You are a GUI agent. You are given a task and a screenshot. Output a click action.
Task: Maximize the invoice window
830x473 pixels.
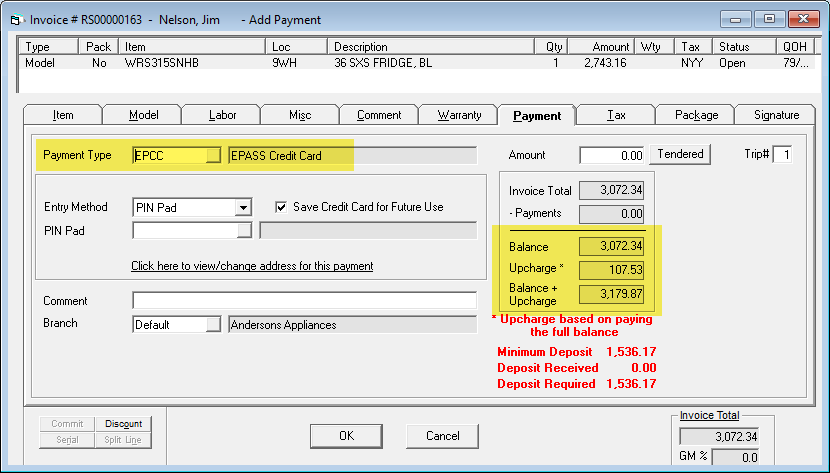(x=769, y=19)
